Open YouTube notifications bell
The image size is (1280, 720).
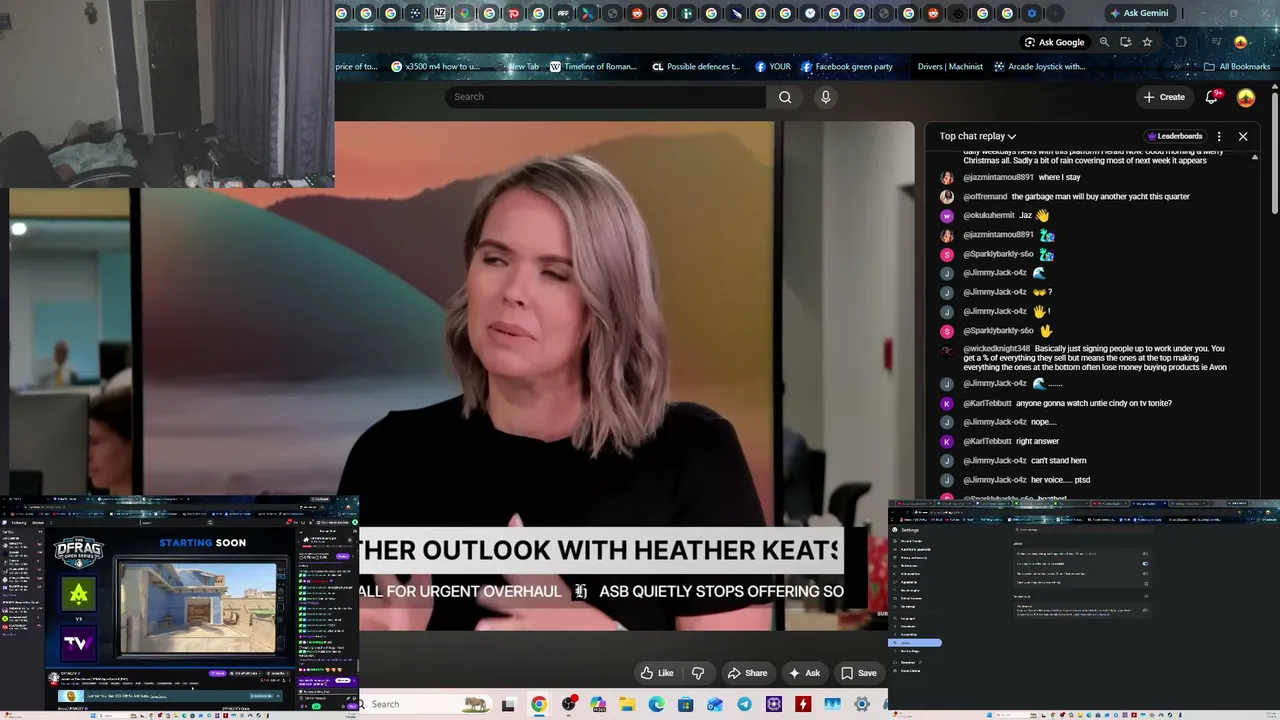point(1212,97)
